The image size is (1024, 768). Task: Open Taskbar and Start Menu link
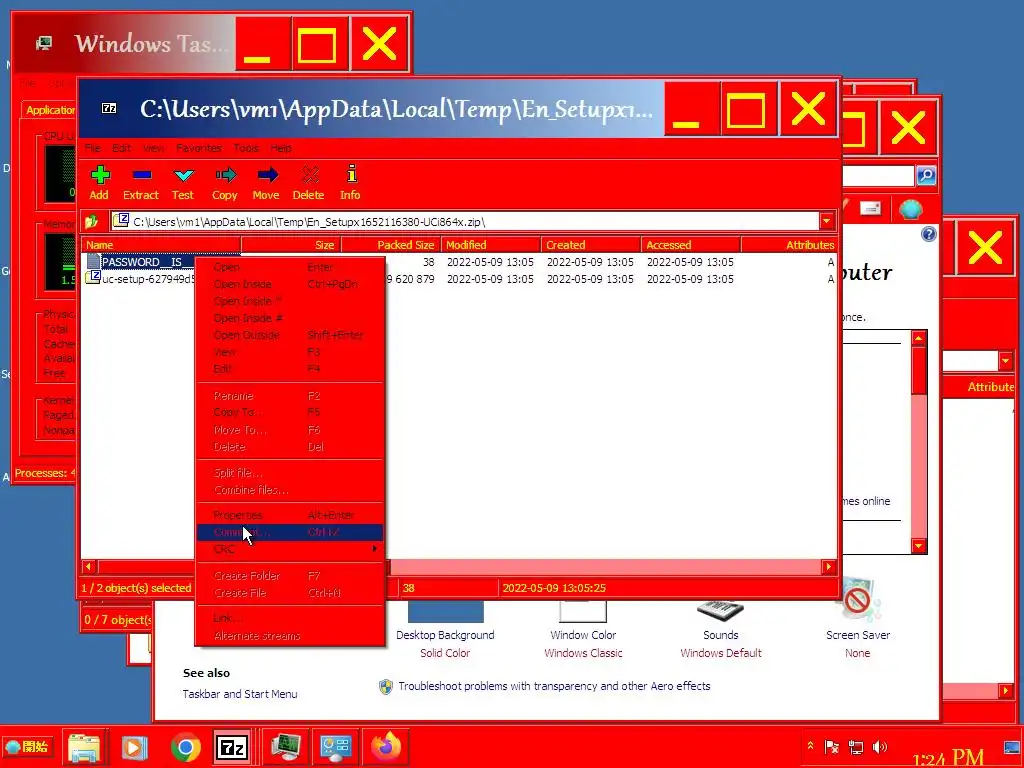[240, 694]
